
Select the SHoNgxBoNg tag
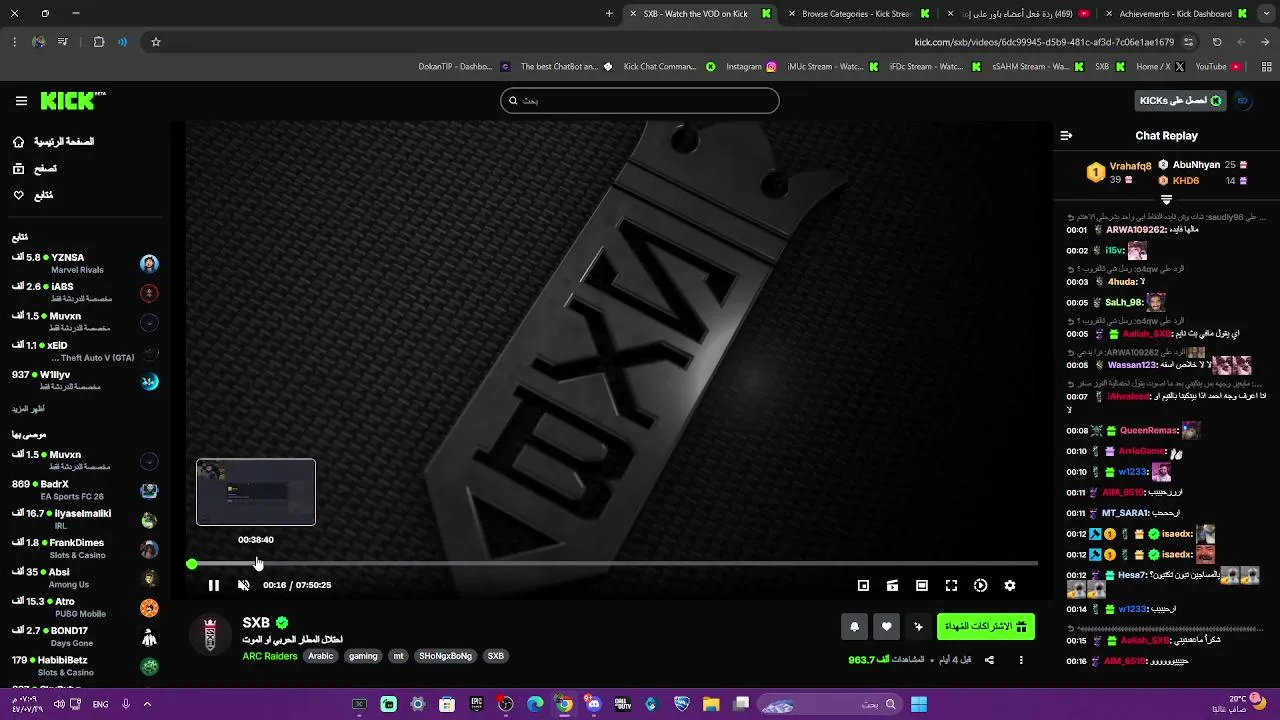point(445,656)
